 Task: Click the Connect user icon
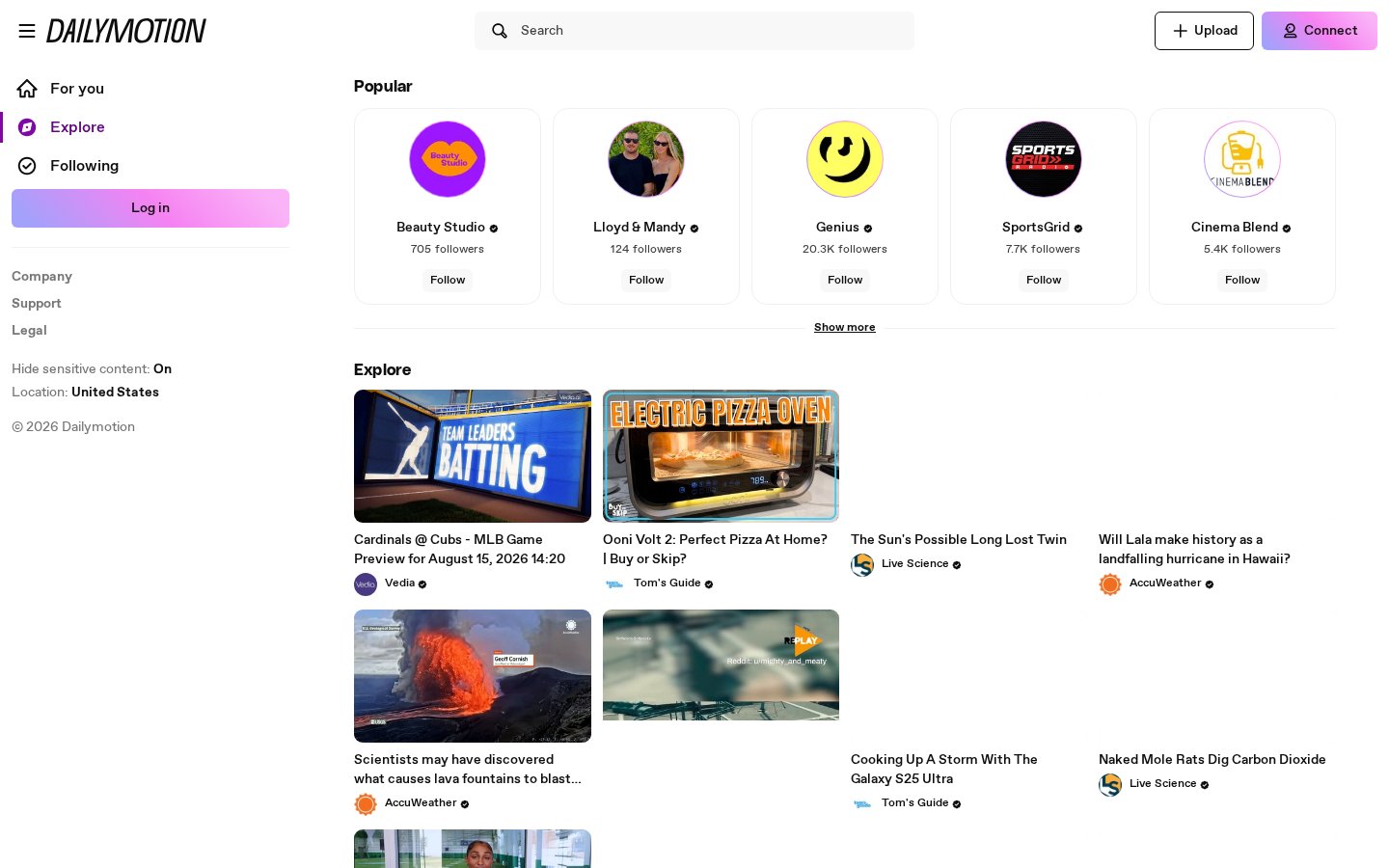point(1290,31)
